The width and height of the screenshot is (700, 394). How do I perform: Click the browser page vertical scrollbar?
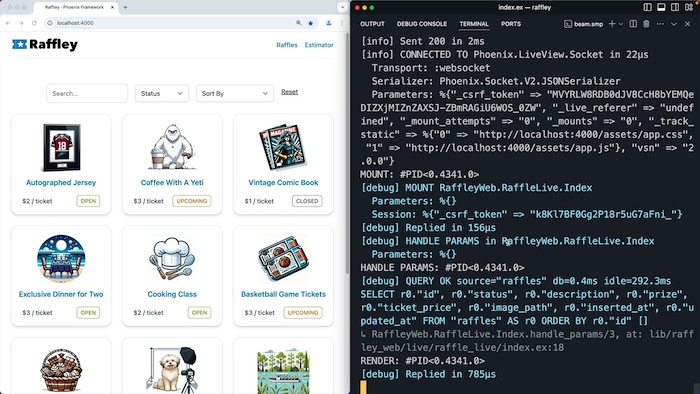(347, 154)
